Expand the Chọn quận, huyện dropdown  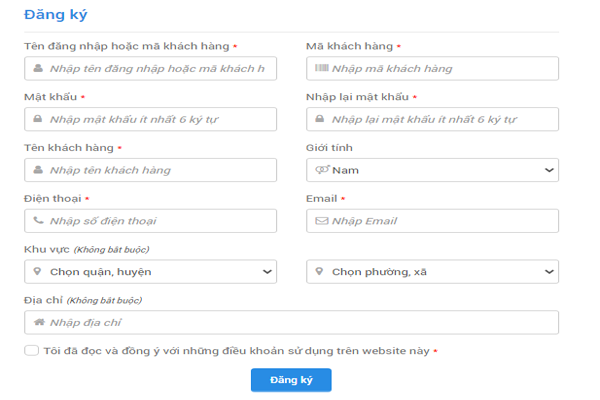point(150,272)
